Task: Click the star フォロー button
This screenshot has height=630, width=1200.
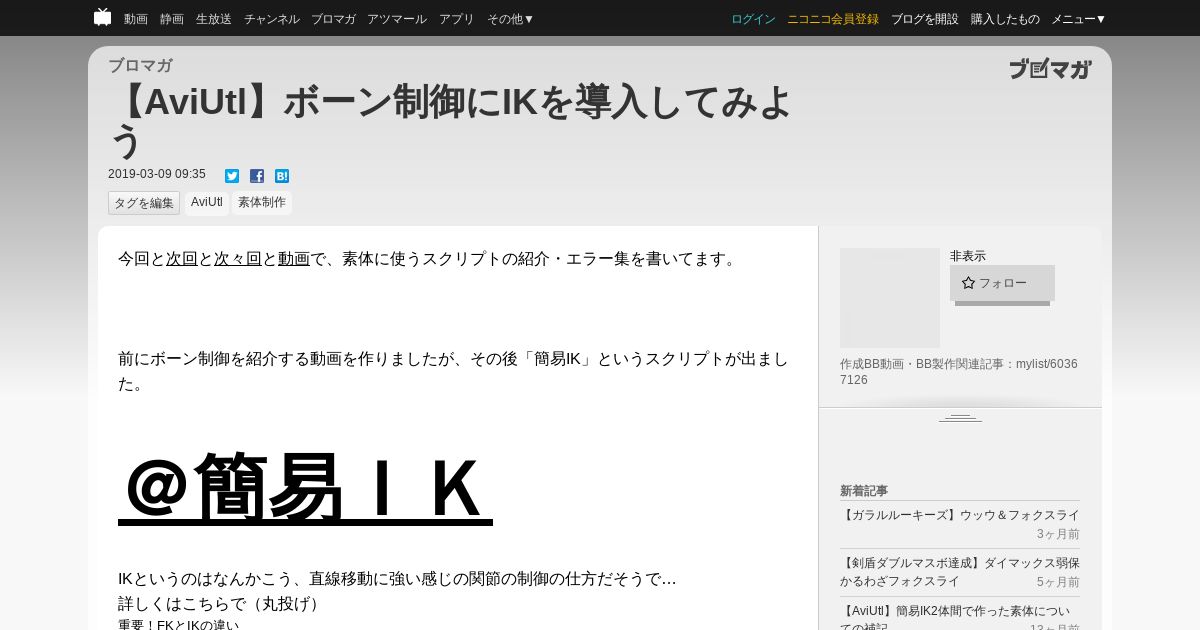Action: [x=1002, y=283]
